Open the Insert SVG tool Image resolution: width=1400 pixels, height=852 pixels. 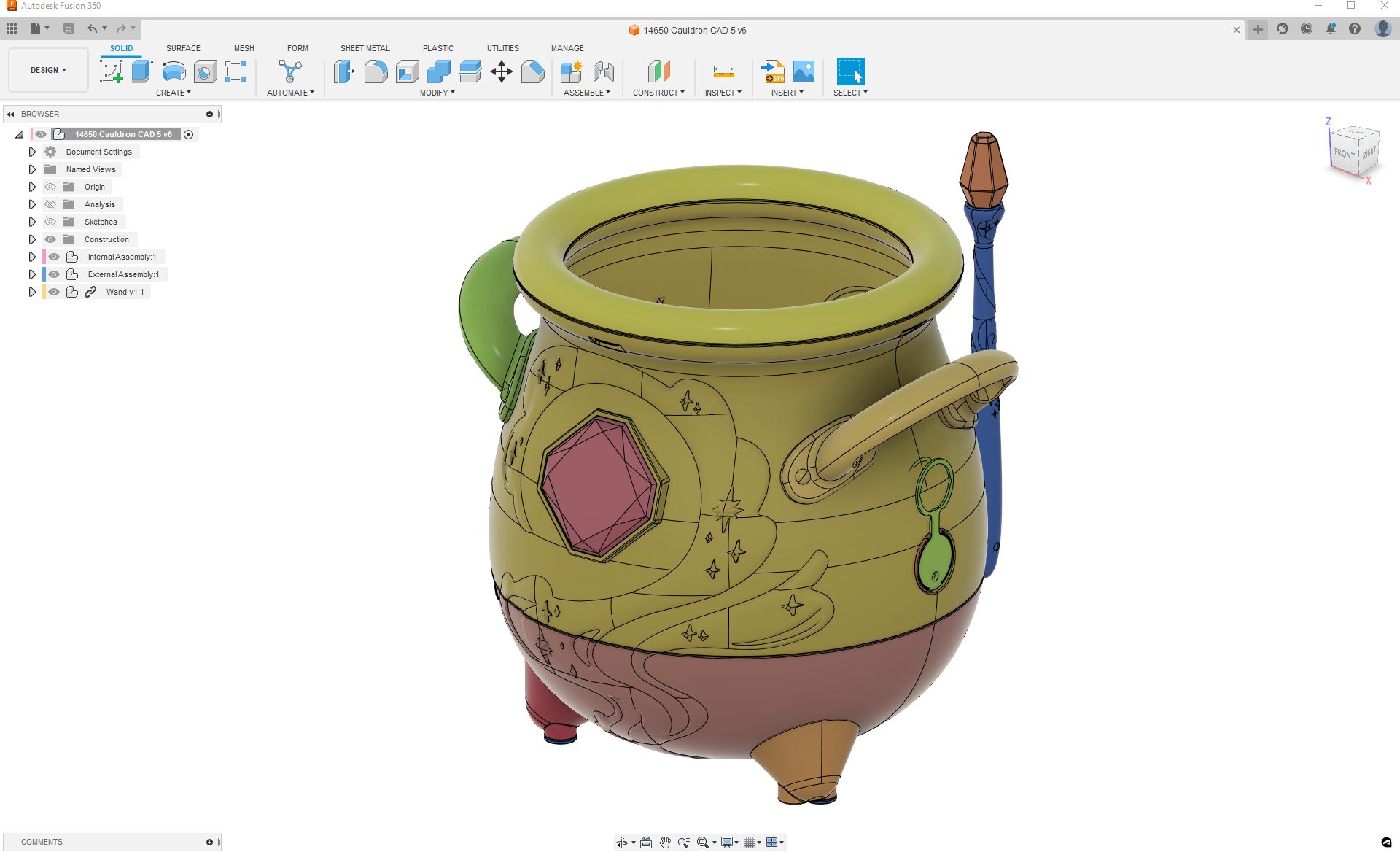(x=773, y=71)
